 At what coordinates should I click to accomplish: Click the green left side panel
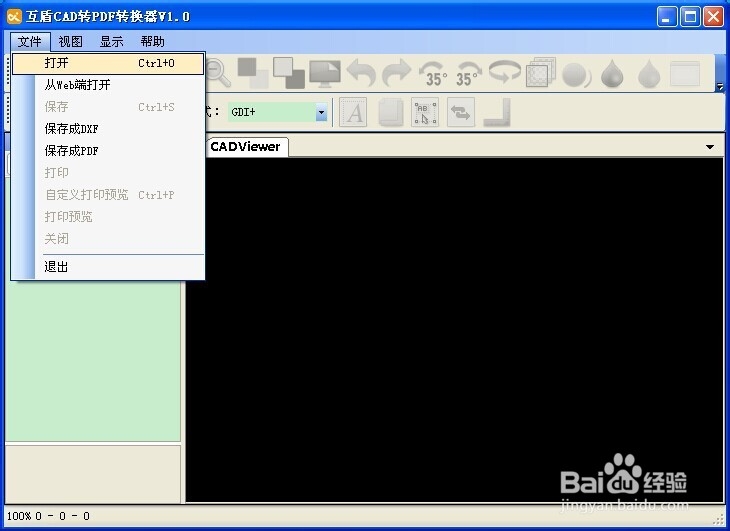(x=93, y=360)
